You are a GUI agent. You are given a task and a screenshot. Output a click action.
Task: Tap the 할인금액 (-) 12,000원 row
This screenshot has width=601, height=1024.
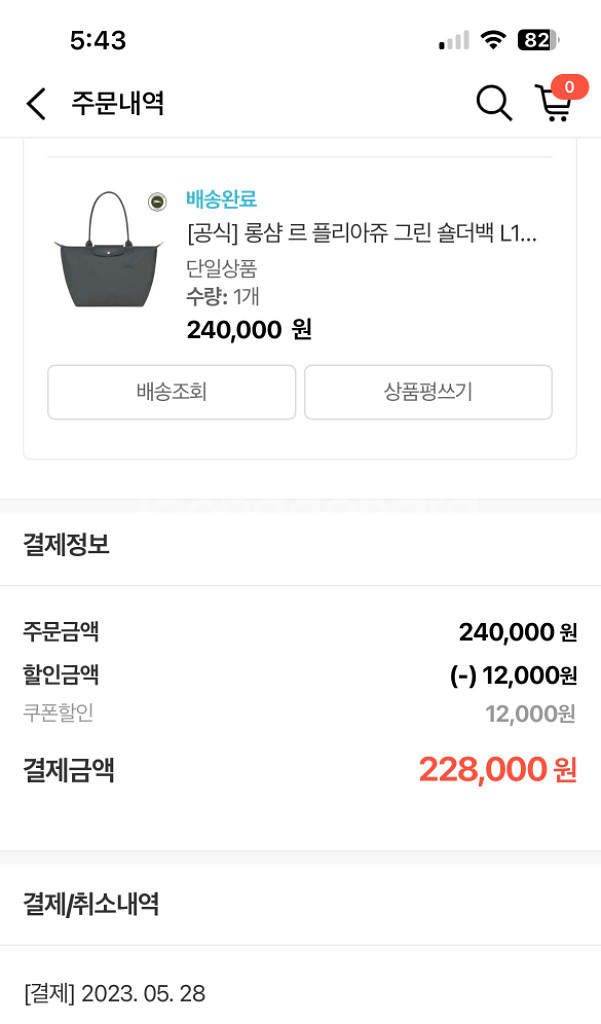(x=300, y=675)
